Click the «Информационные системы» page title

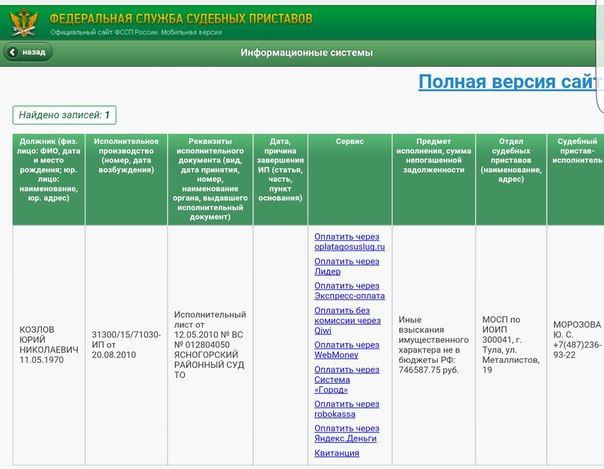[307, 51]
